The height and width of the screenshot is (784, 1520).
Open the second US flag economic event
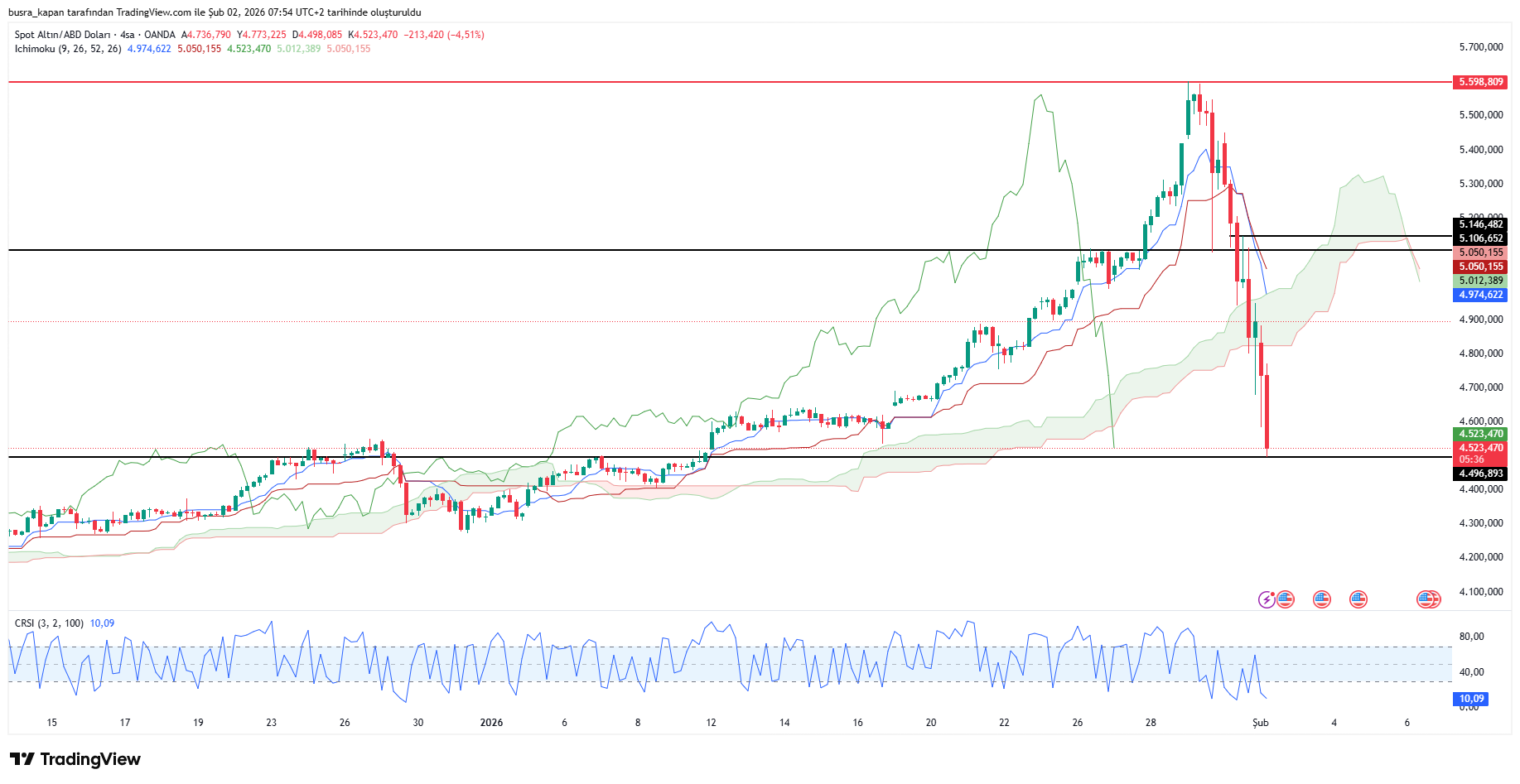tap(1322, 599)
